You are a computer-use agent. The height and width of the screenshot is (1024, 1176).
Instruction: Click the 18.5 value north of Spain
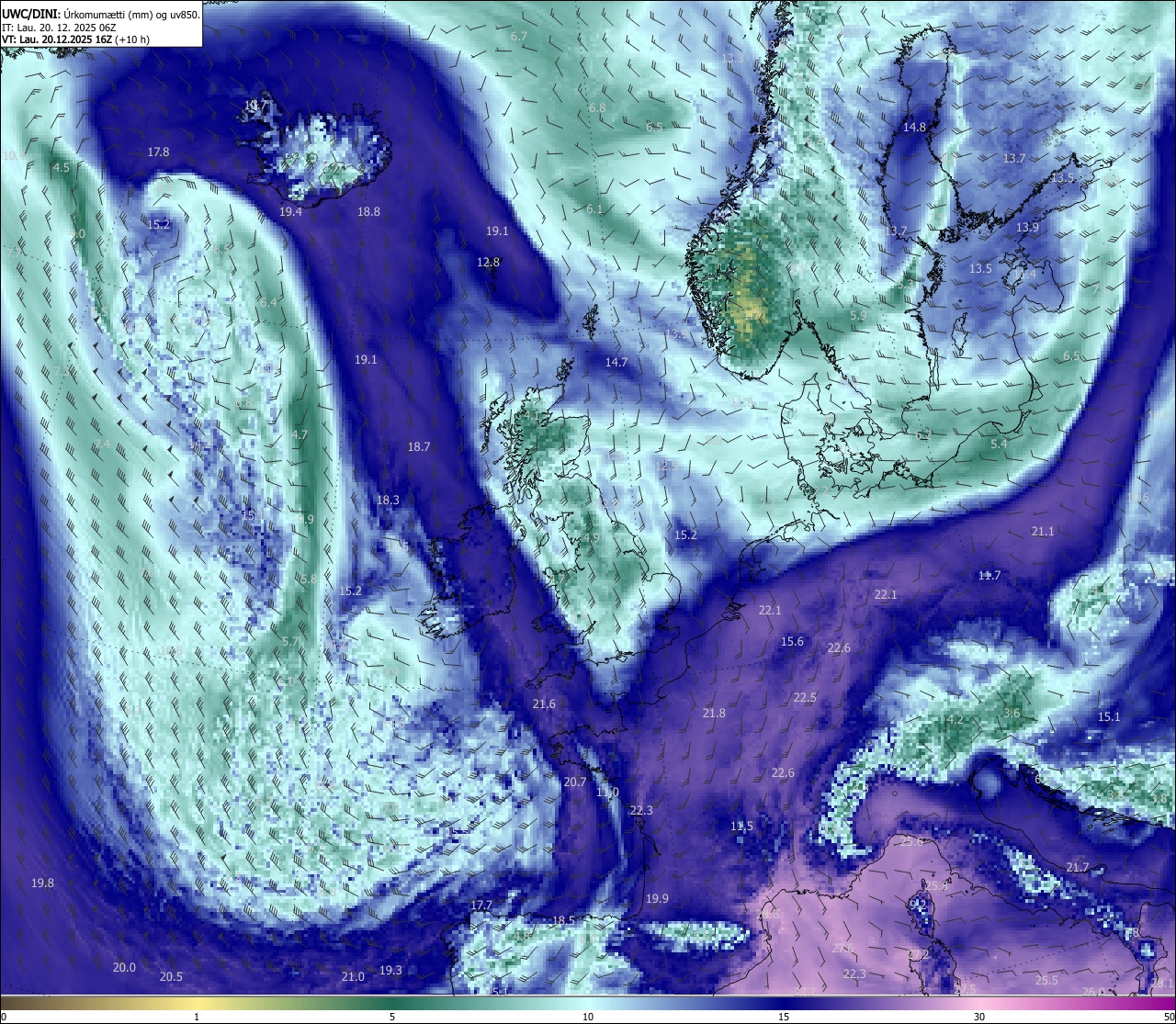(563, 920)
